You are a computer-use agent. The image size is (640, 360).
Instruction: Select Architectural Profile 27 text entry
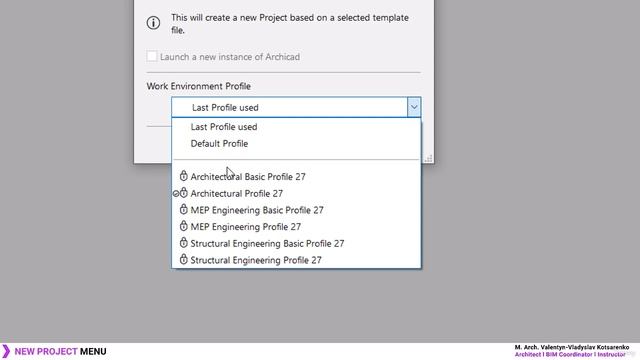(237, 193)
